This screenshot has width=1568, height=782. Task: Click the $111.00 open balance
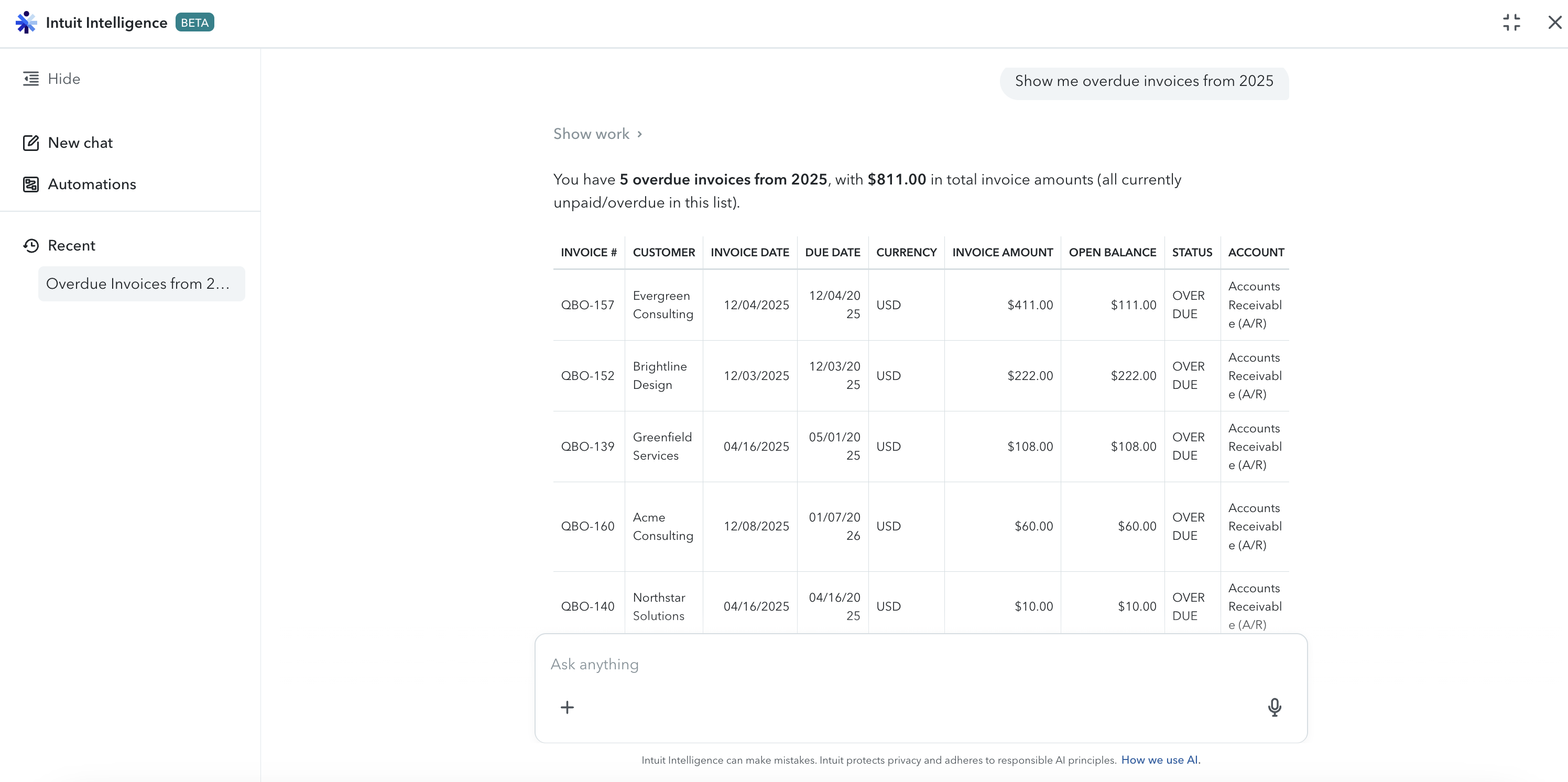click(1134, 305)
